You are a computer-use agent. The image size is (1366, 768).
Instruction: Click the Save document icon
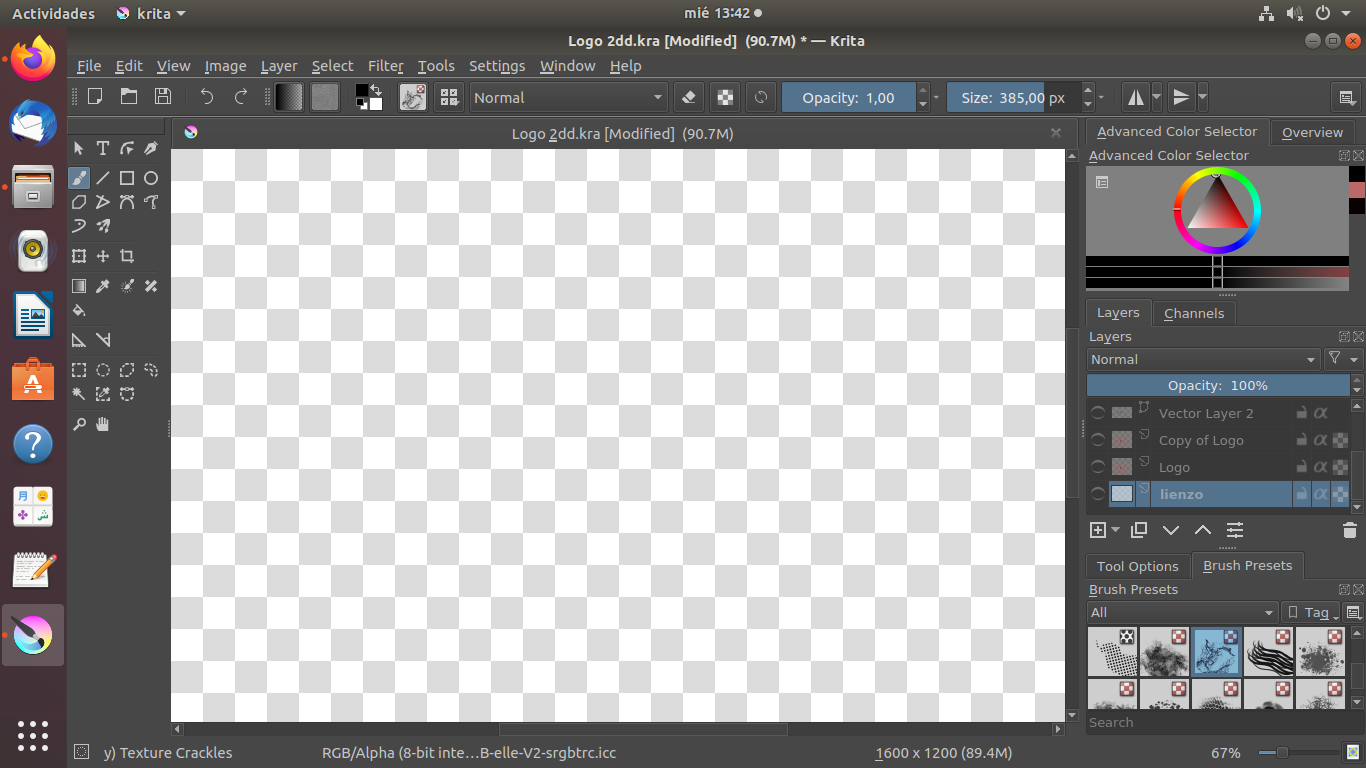click(163, 97)
